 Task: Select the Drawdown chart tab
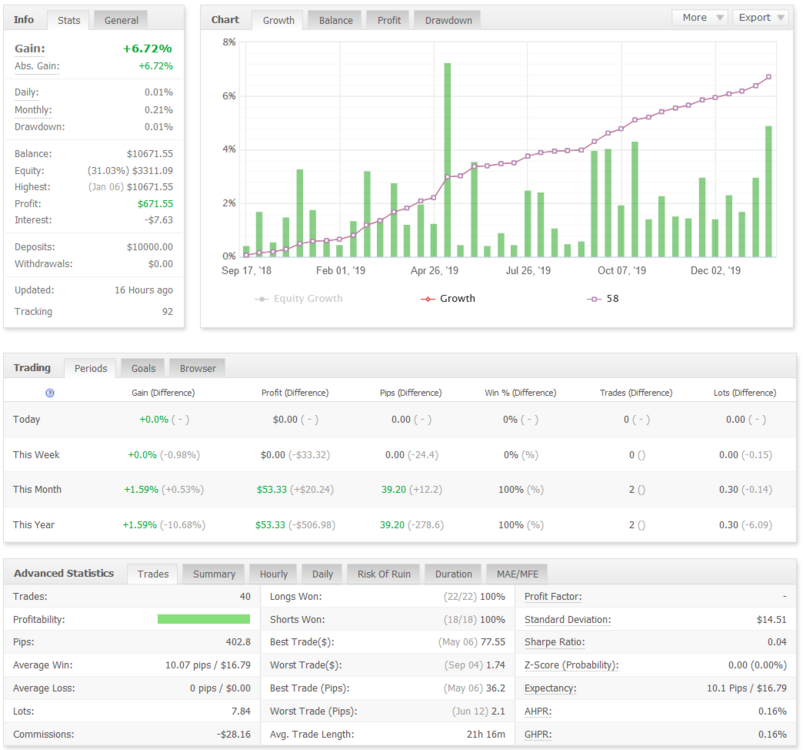449,20
